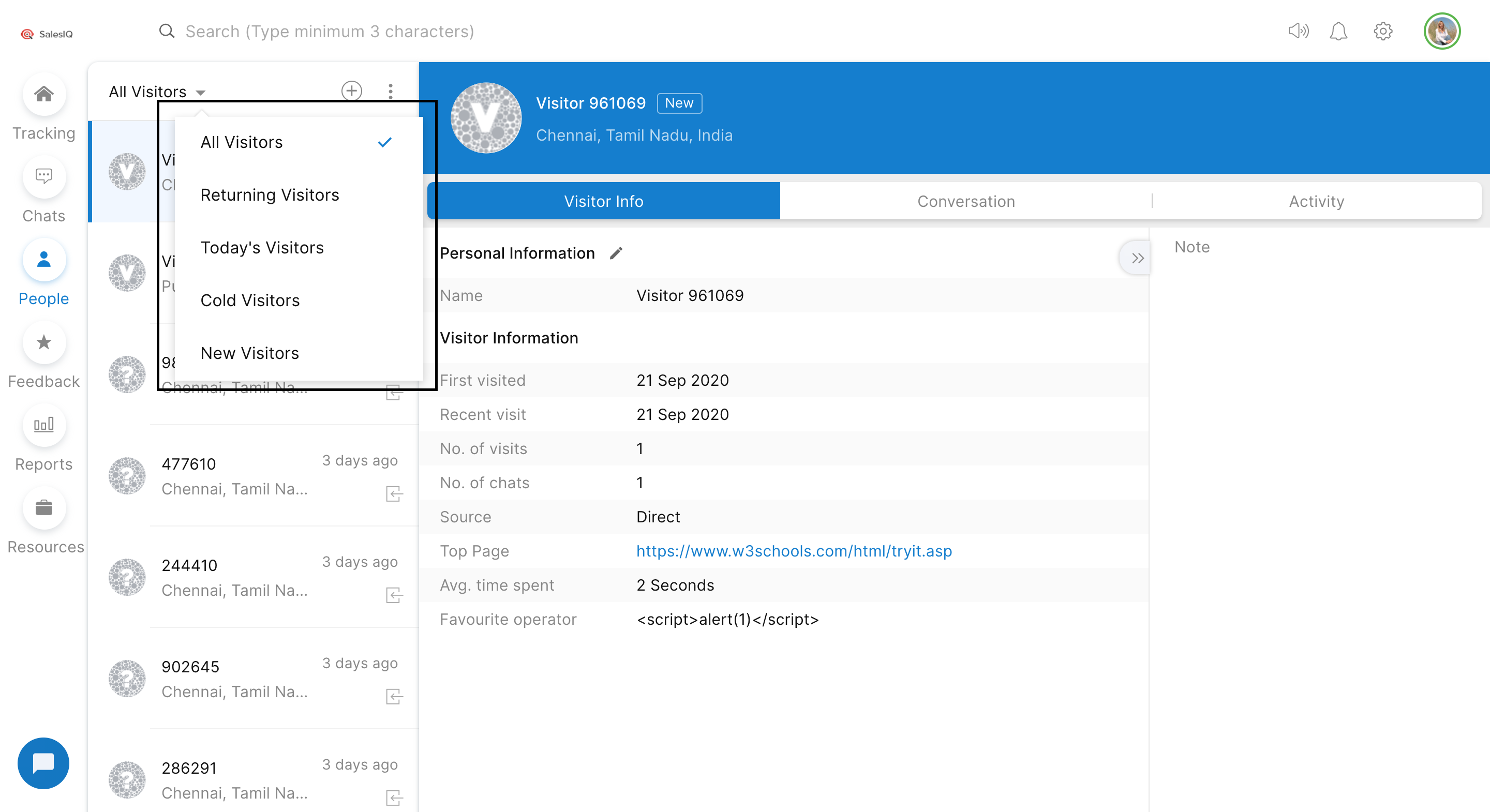This screenshot has width=1490, height=812.
Task: Select Returning Visitors filter option
Action: coord(270,195)
